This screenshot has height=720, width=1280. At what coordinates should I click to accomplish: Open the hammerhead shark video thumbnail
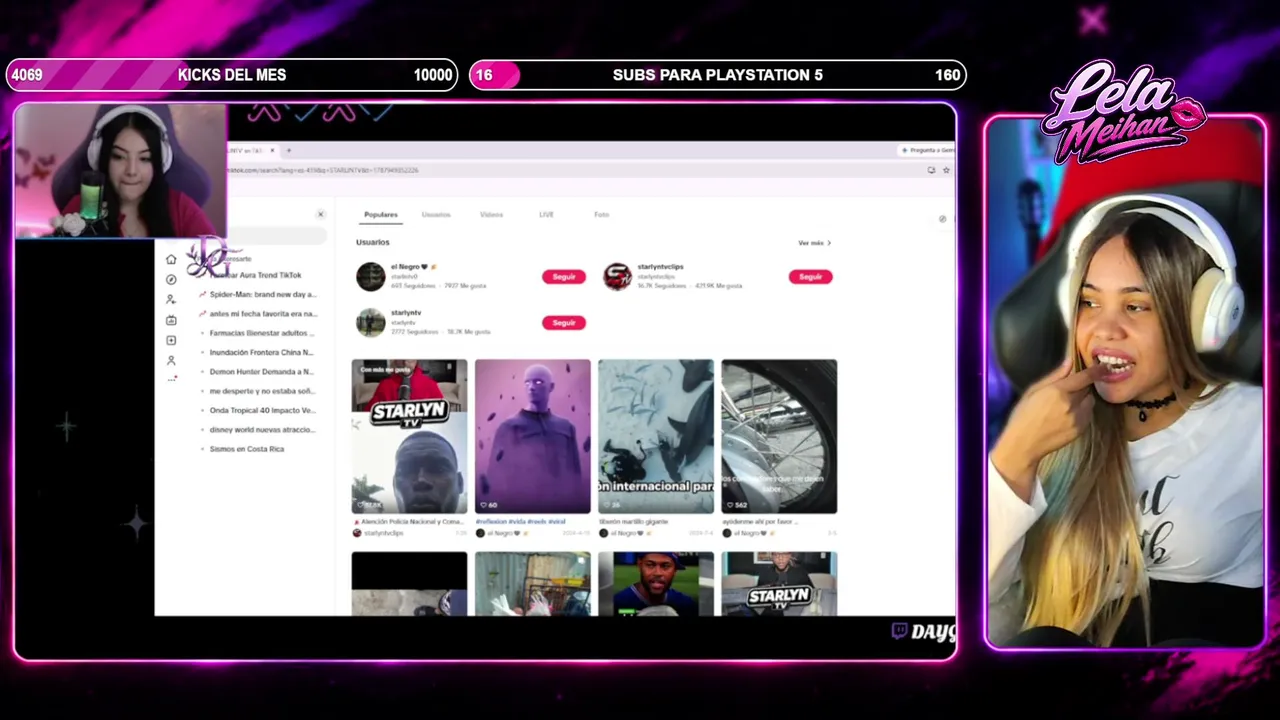[656, 436]
